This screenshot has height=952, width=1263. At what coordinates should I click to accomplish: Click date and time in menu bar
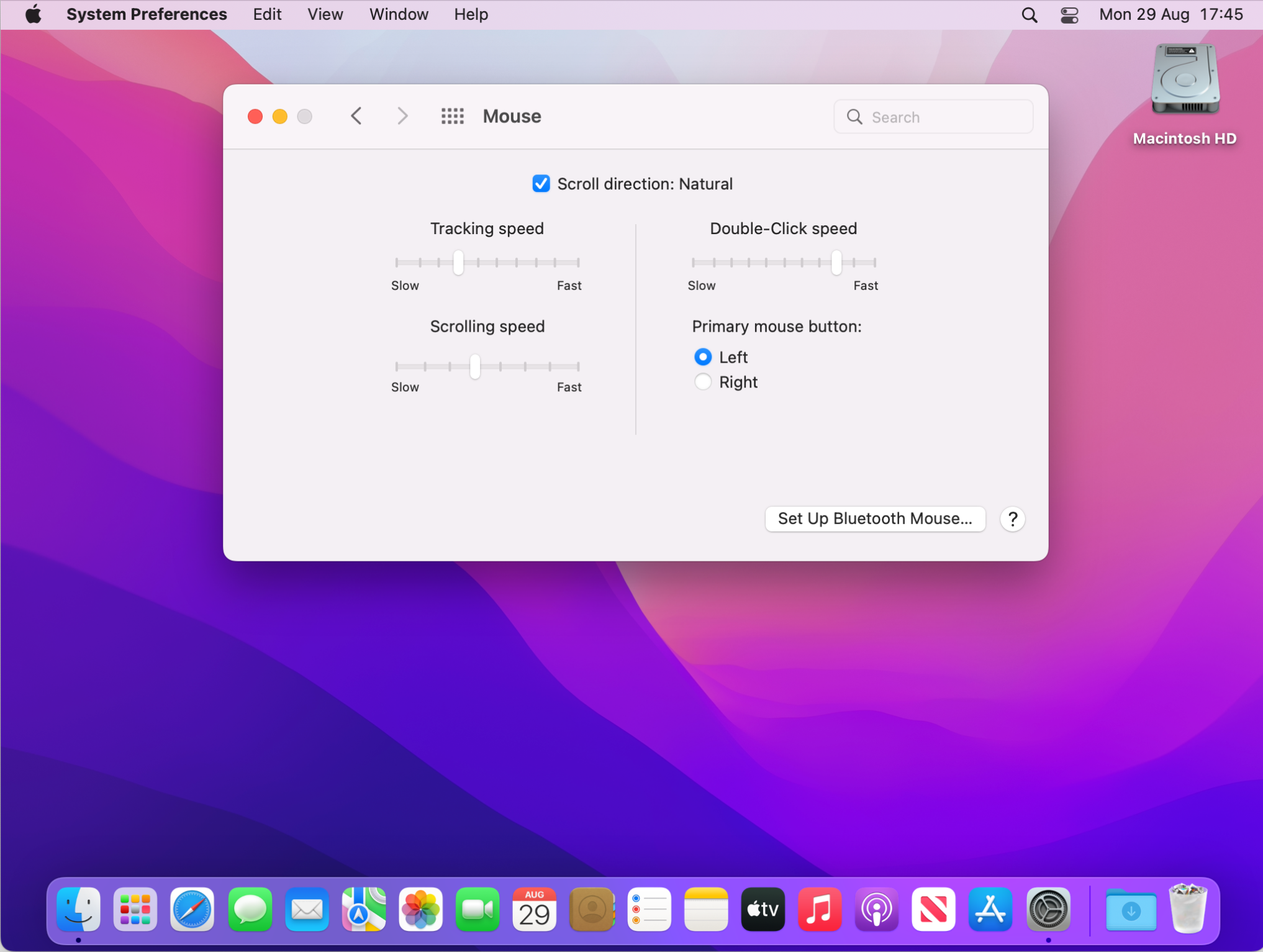click(1171, 14)
